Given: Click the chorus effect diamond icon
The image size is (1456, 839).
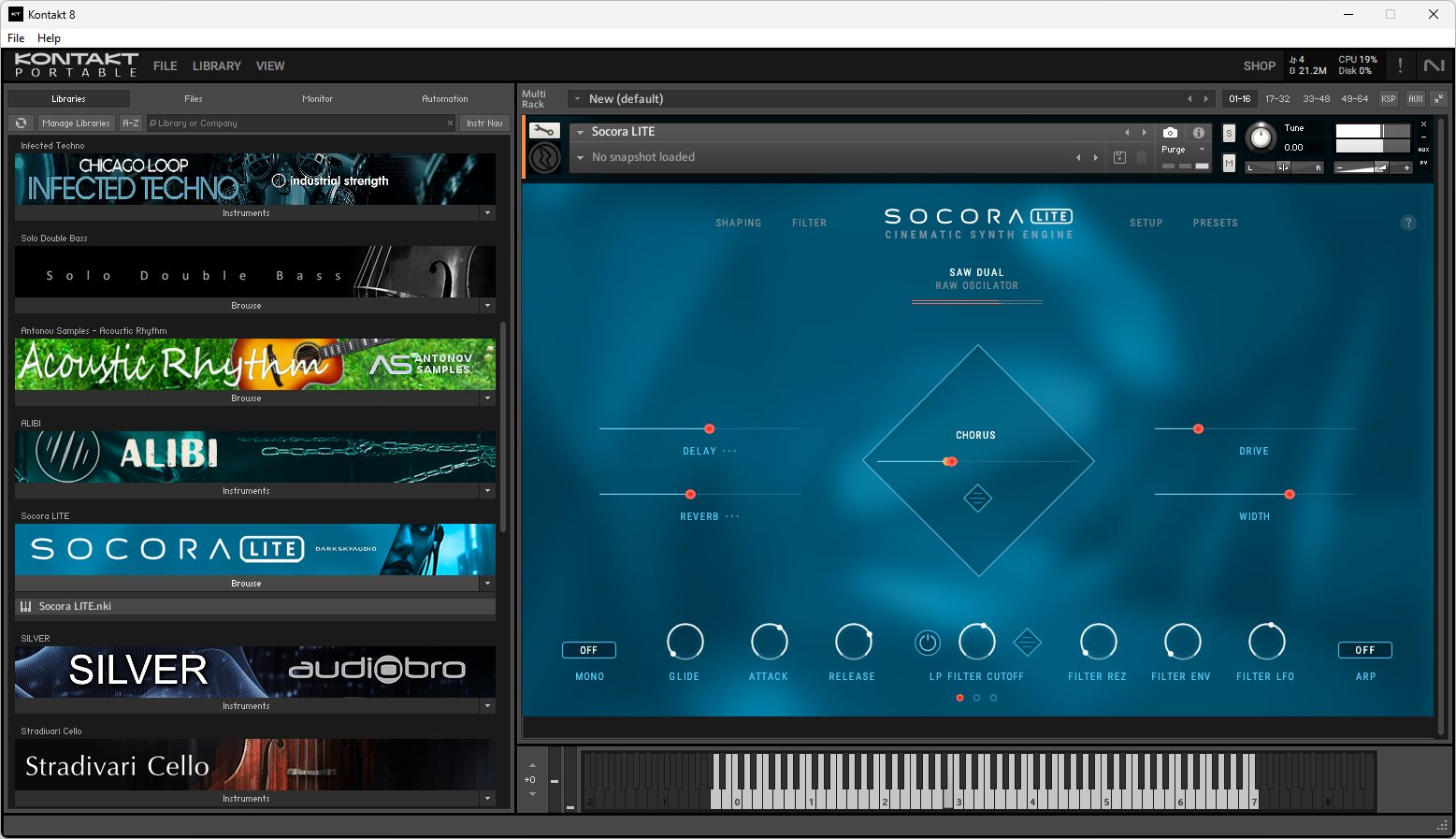Looking at the screenshot, I should (x=977, y=499).
